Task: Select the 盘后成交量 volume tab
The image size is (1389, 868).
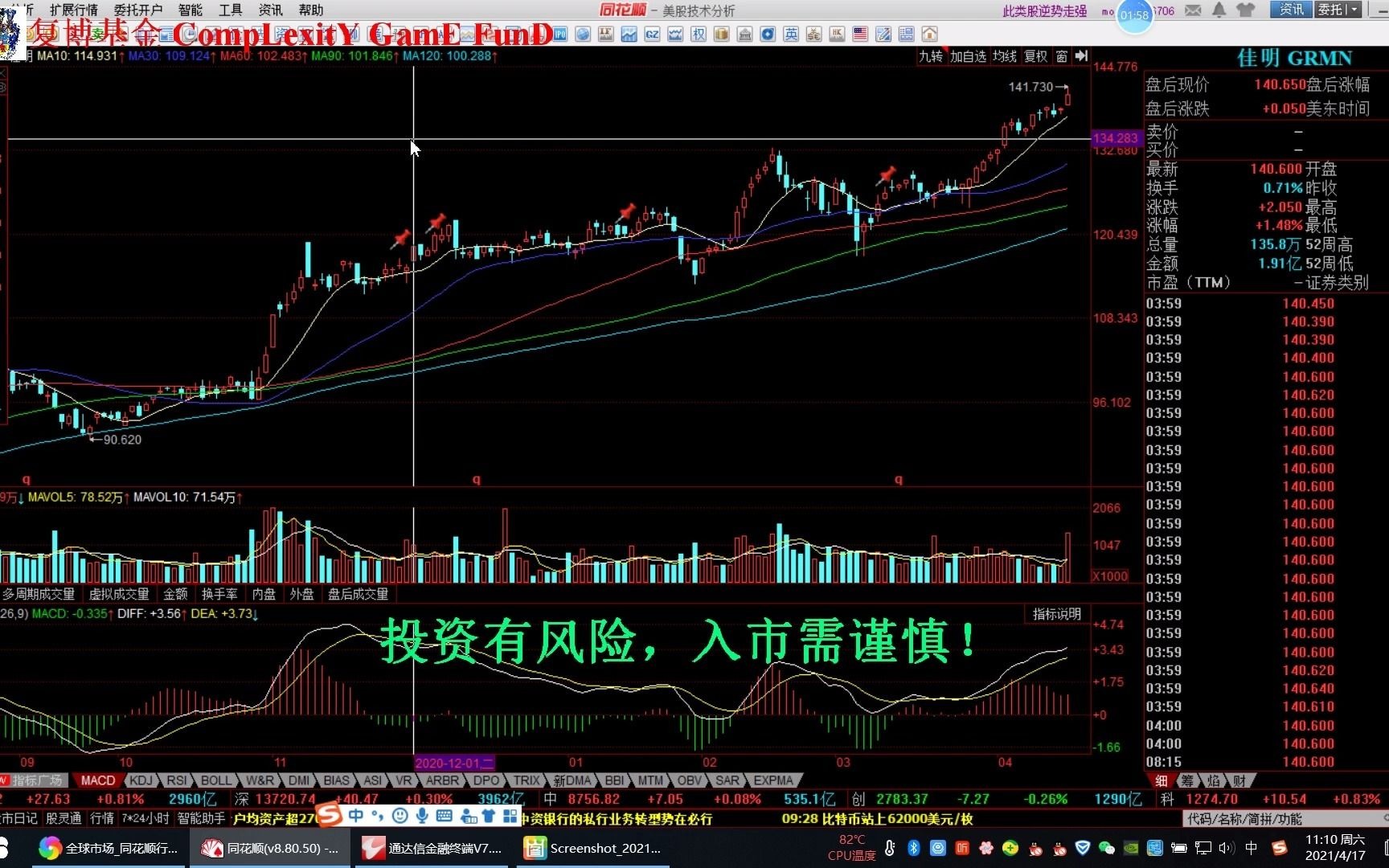Action: click(x=359, y=594)
